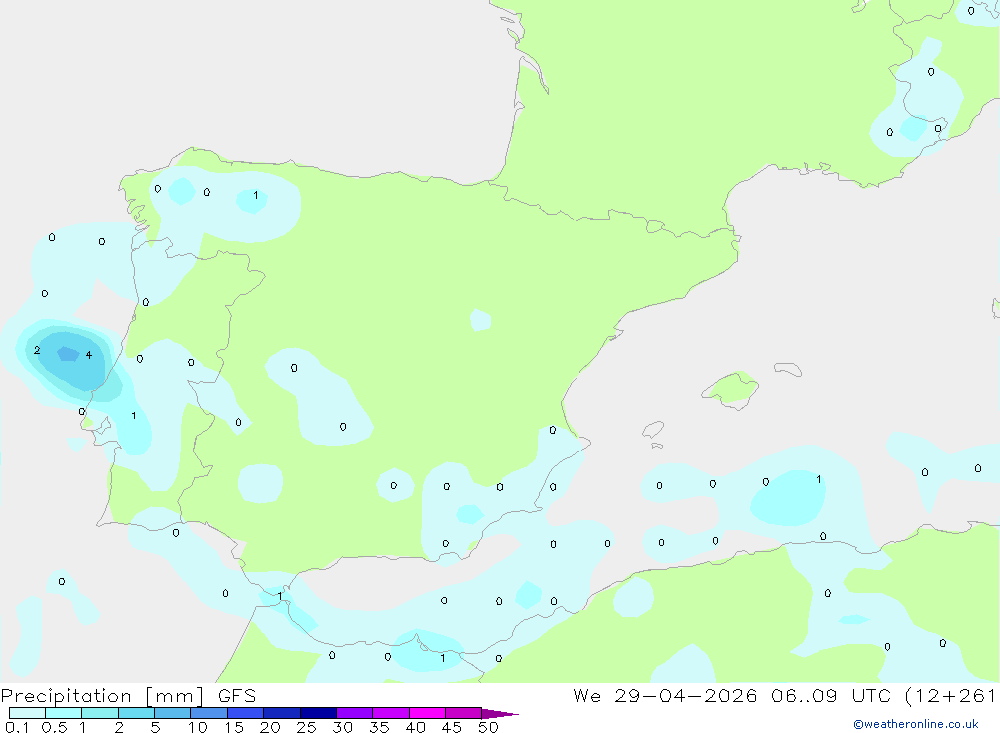Click the 'Precipitation [mm]' title text
Screen dimensions: 1000x733
coord(102,696)
